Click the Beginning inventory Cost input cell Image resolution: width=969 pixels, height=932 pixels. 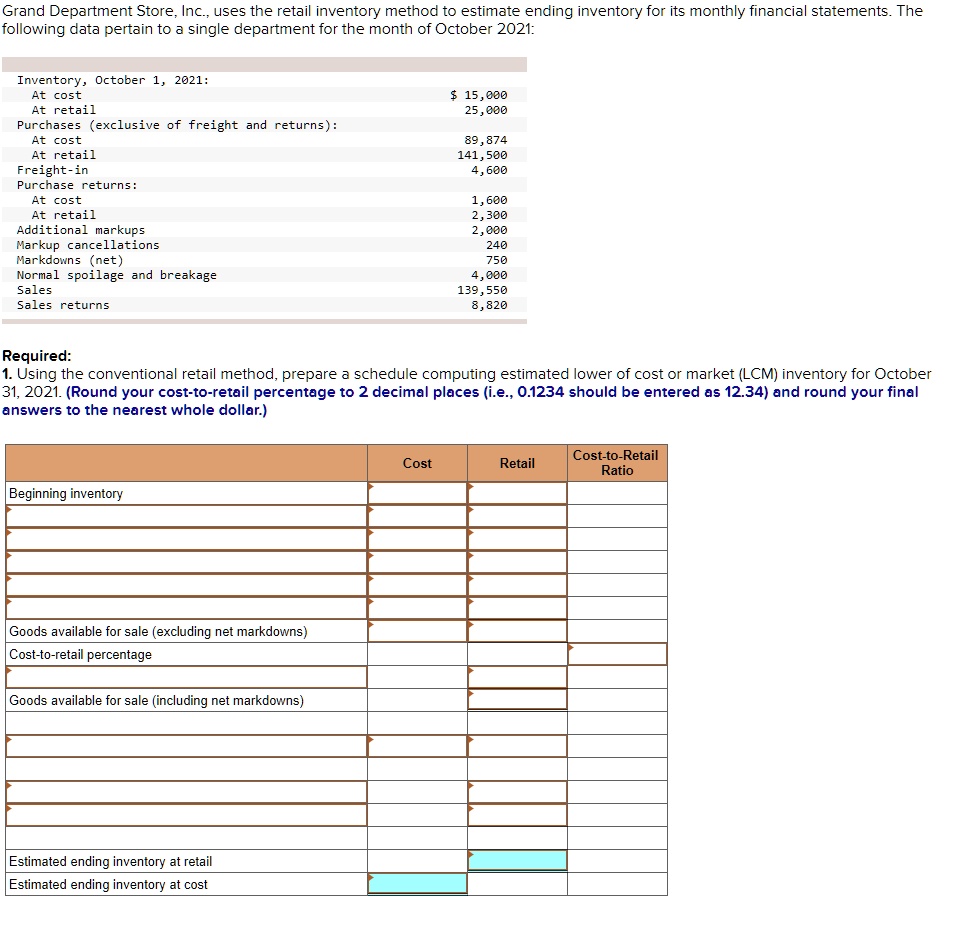[417, 493]
